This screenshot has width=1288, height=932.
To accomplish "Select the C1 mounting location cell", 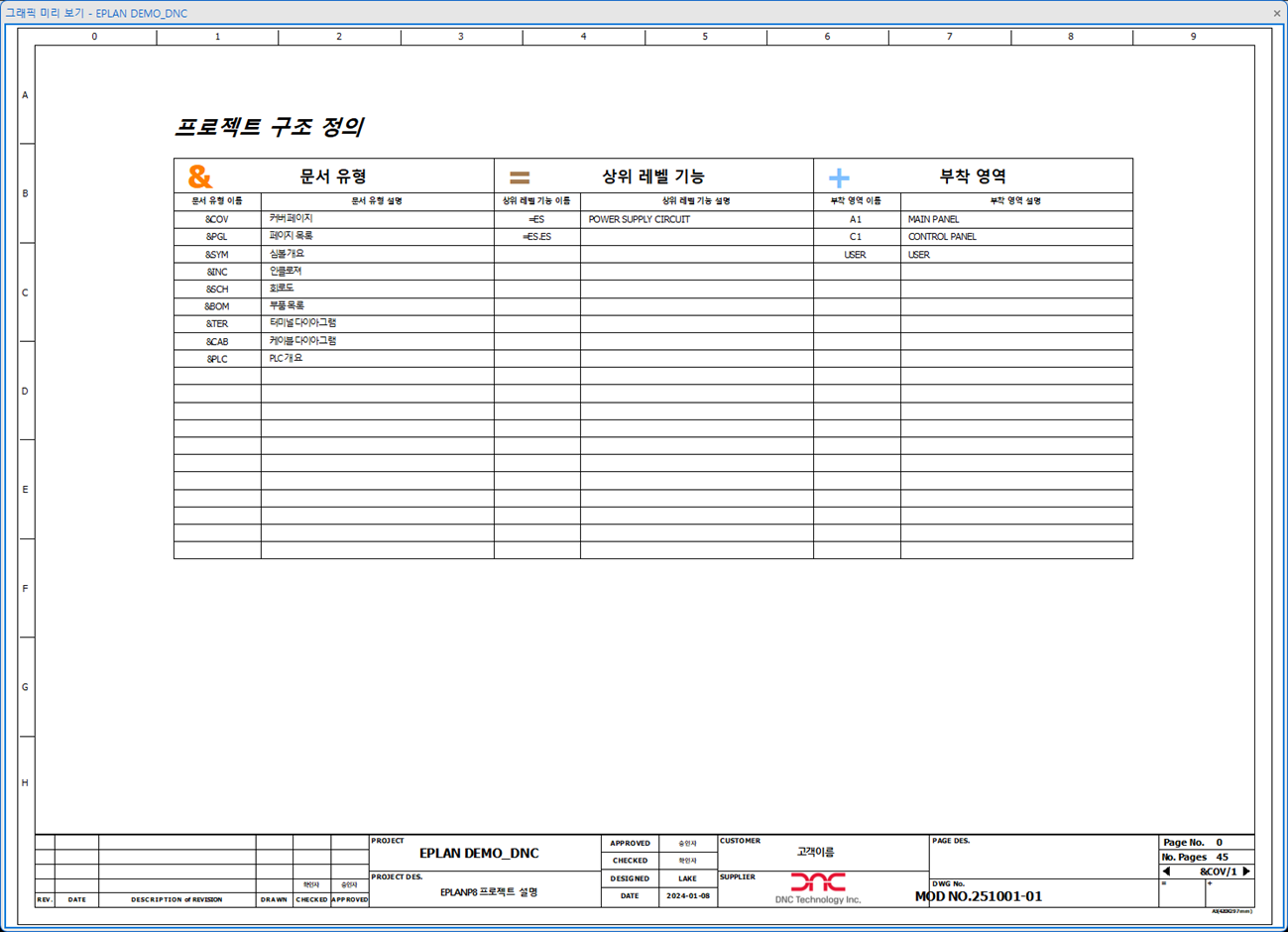I will [x=856, y=237].
